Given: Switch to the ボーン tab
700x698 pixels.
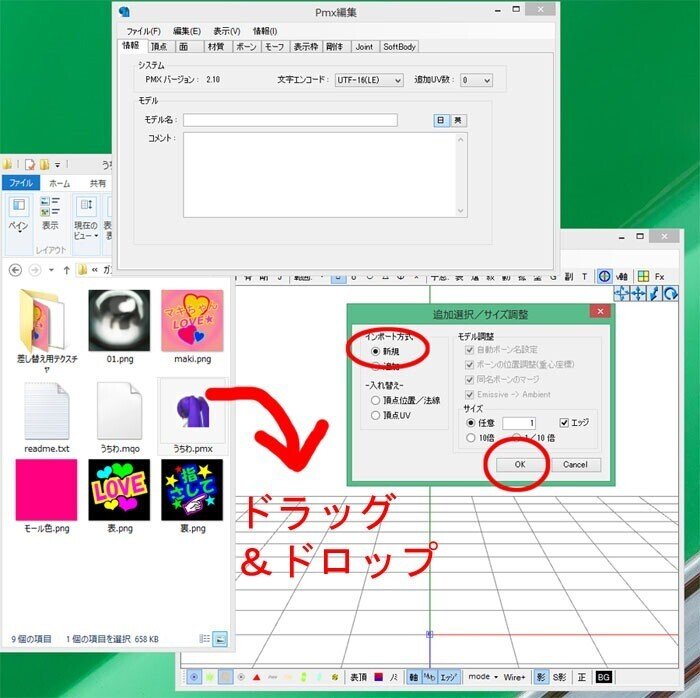Looking at the screenshot, I should pos(246,46).
